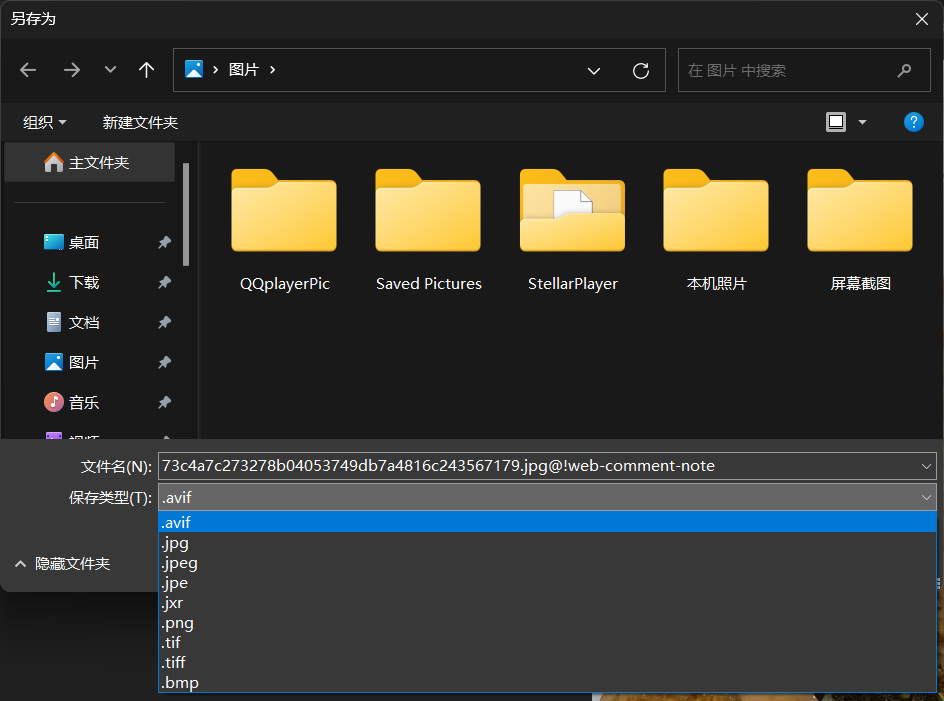Click the Forward navigation arrow
Image resolution: width=944 pixels, height=701 pixels.
71,70
